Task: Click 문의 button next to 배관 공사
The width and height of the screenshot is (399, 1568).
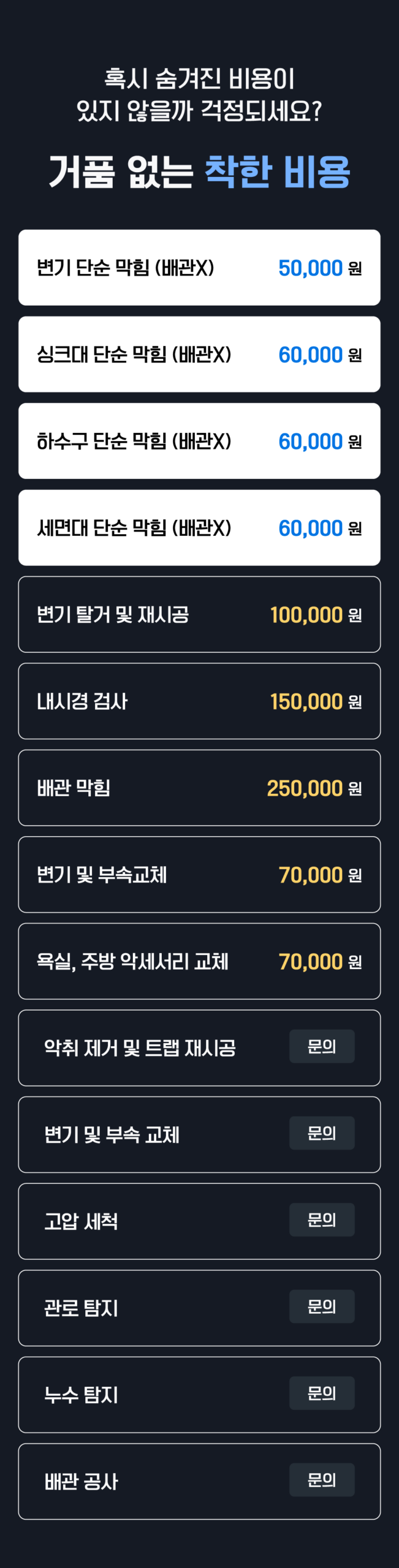Action: pyautogui.click(x=322, y=1480)
